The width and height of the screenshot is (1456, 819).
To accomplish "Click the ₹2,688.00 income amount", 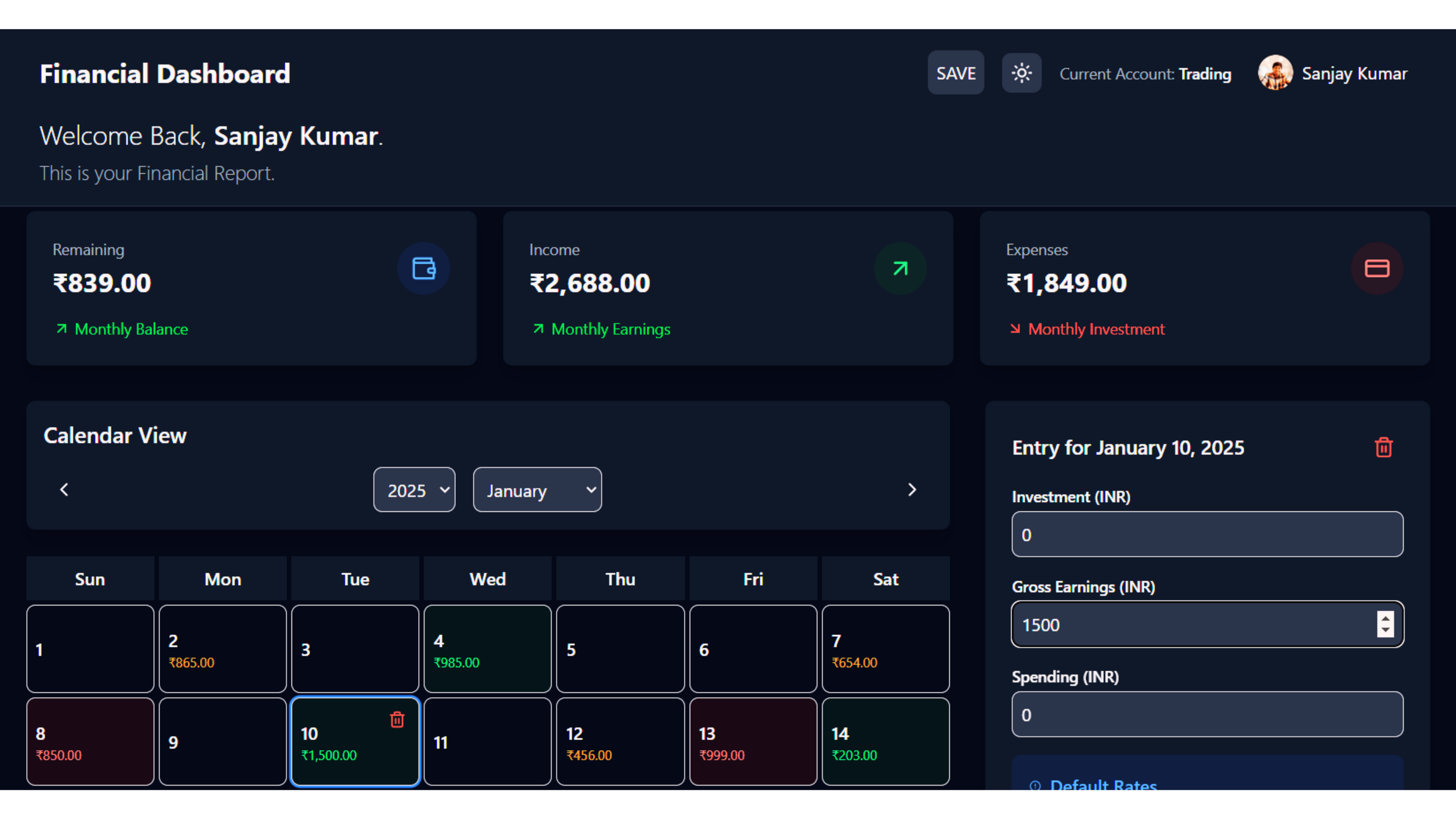I will tap(590, 282).
